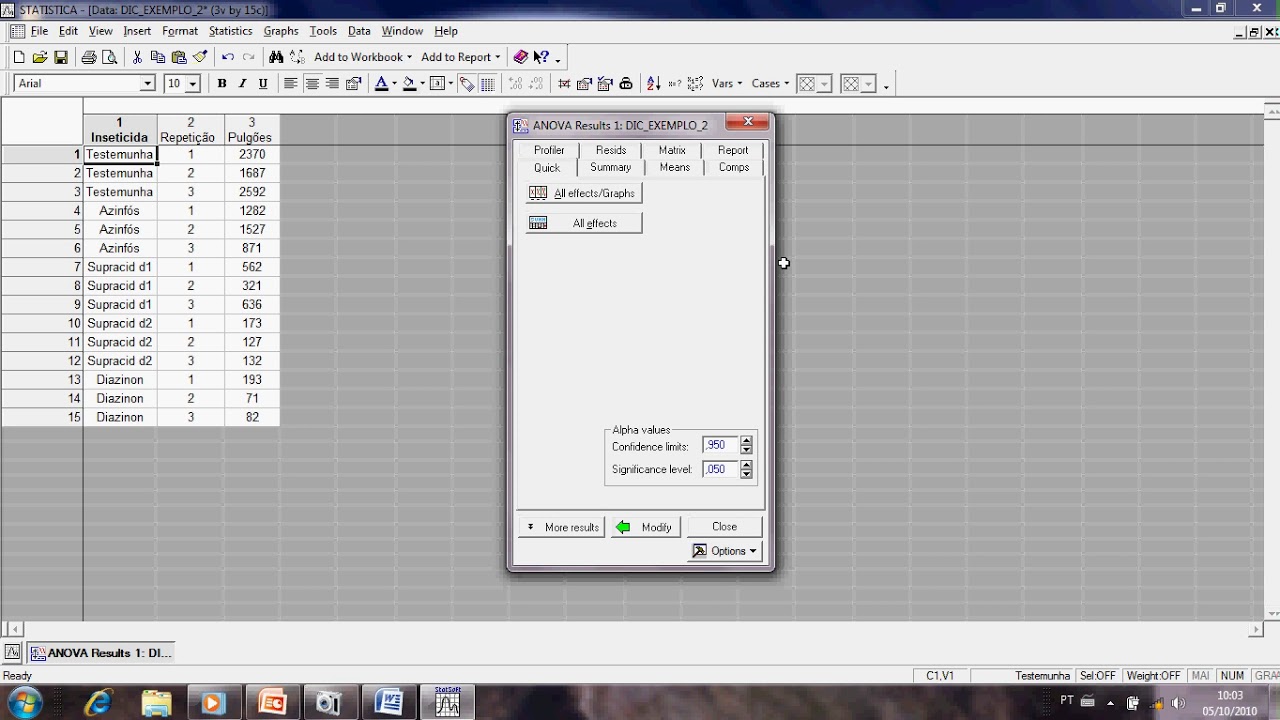Click the Format Painter brush icon
1280x720 pixels.
[200, 58]
